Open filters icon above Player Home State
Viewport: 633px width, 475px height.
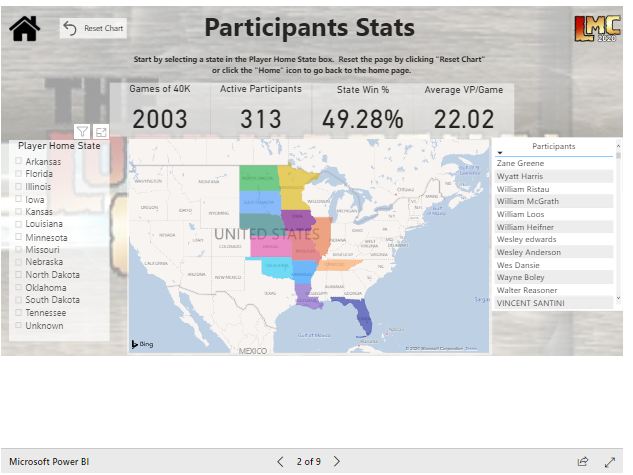[82, 132]
